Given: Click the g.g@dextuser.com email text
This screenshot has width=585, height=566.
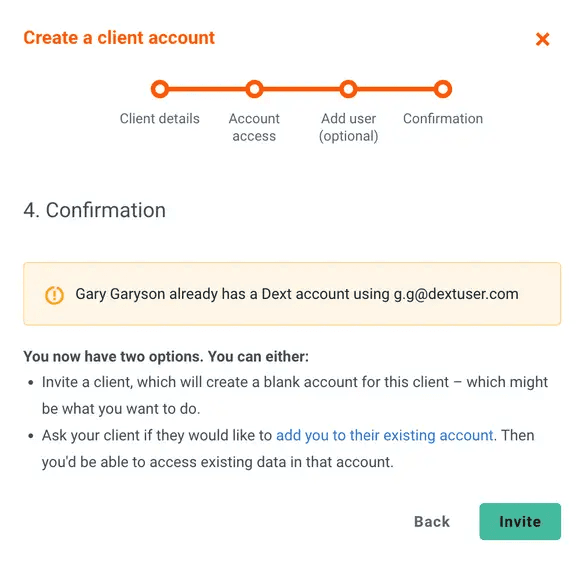Looking at the screenshot, I should coord(456,294).
